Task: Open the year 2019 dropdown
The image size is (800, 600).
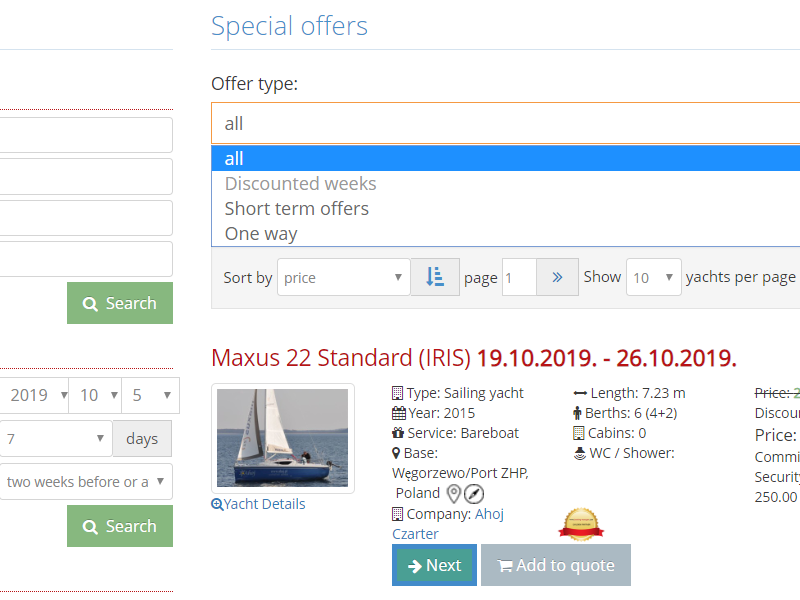Action: pos(34,395)
